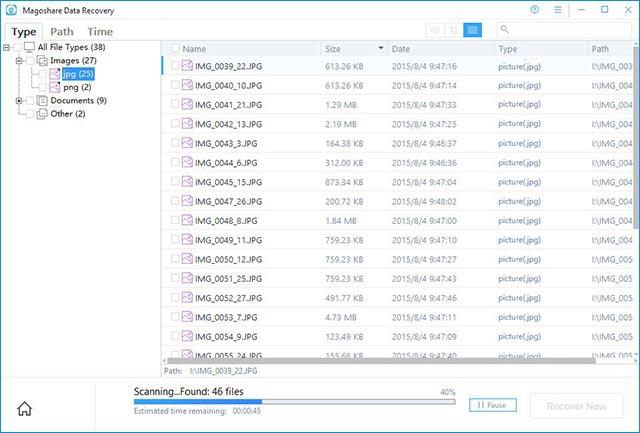This screenshot has width=640, height=433.
Task: Click the date 2015/8/4 9:48:02
Action: click(424, 201)
